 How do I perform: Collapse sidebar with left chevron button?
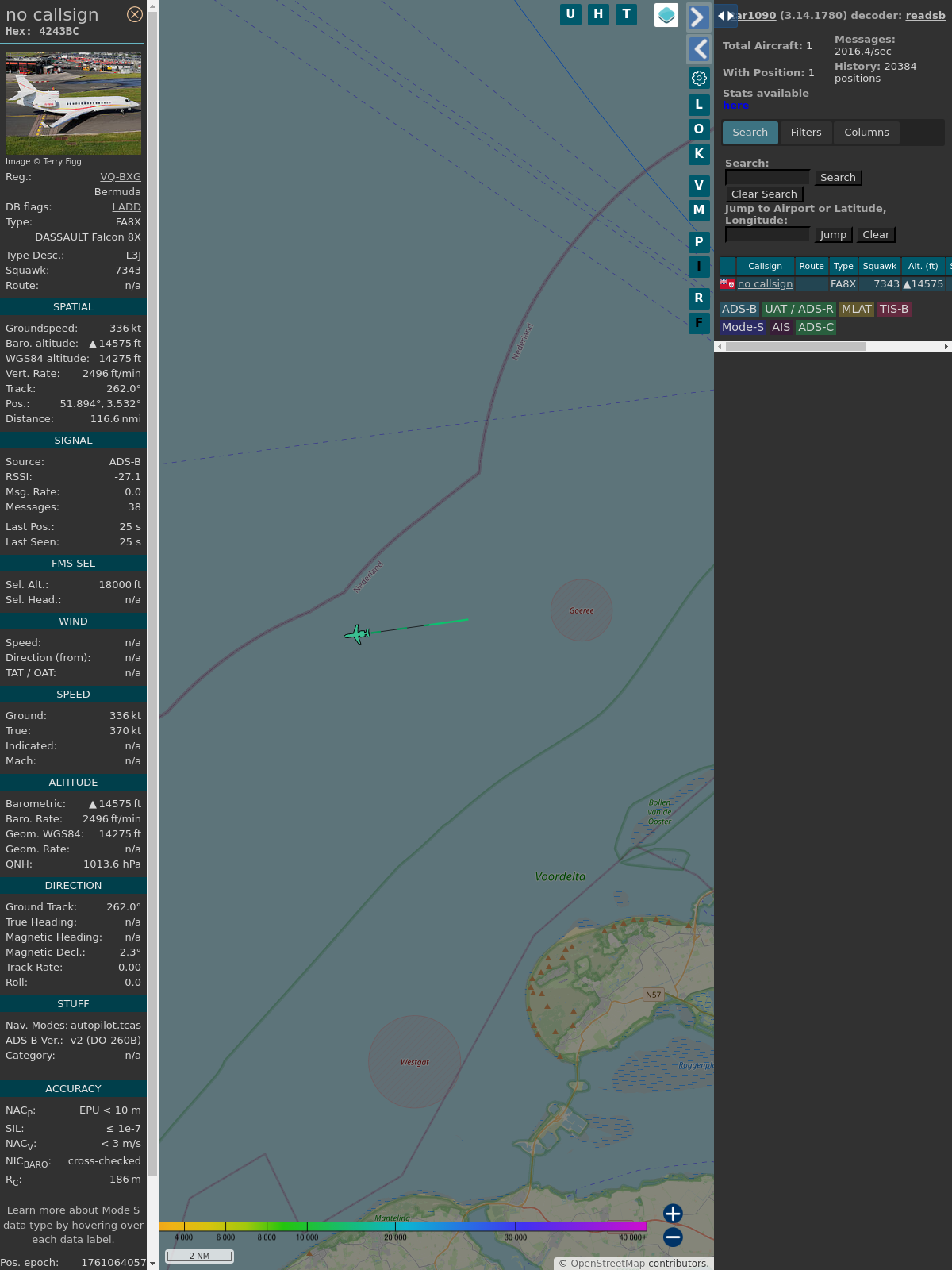(x=699, y=49)
